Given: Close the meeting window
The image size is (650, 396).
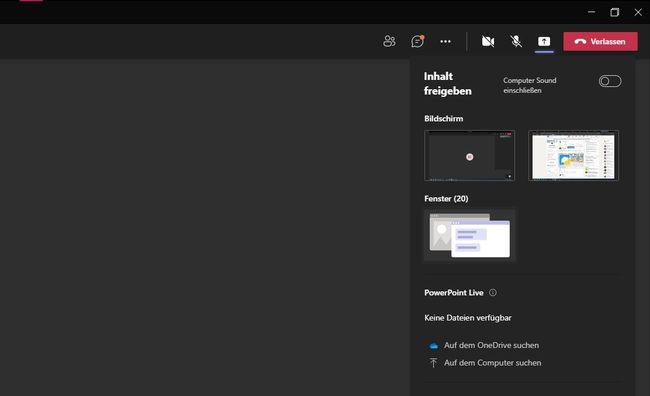Looking at the screenshot, I should pyautogui.click(x=638, y=12).
